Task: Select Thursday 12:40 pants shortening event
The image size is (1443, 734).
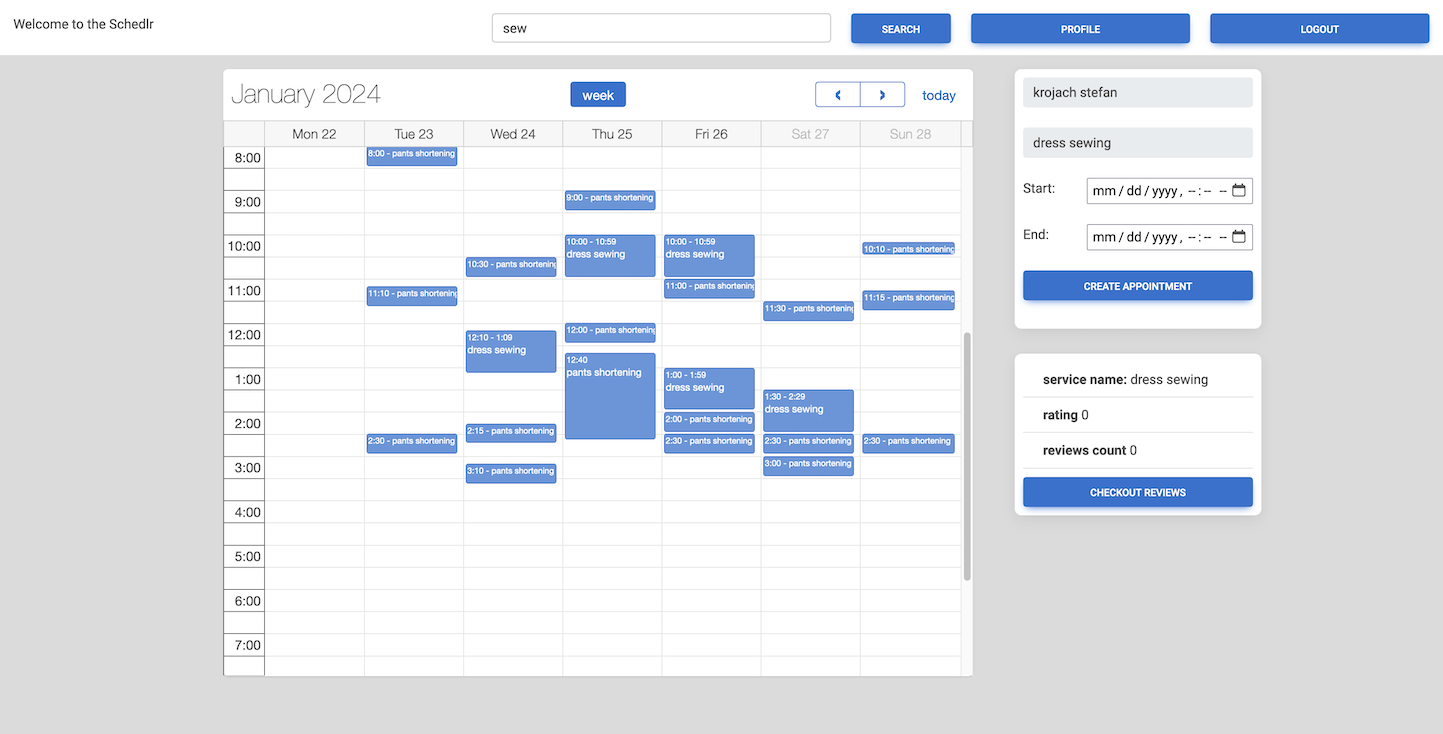Action: pos(609,396)
